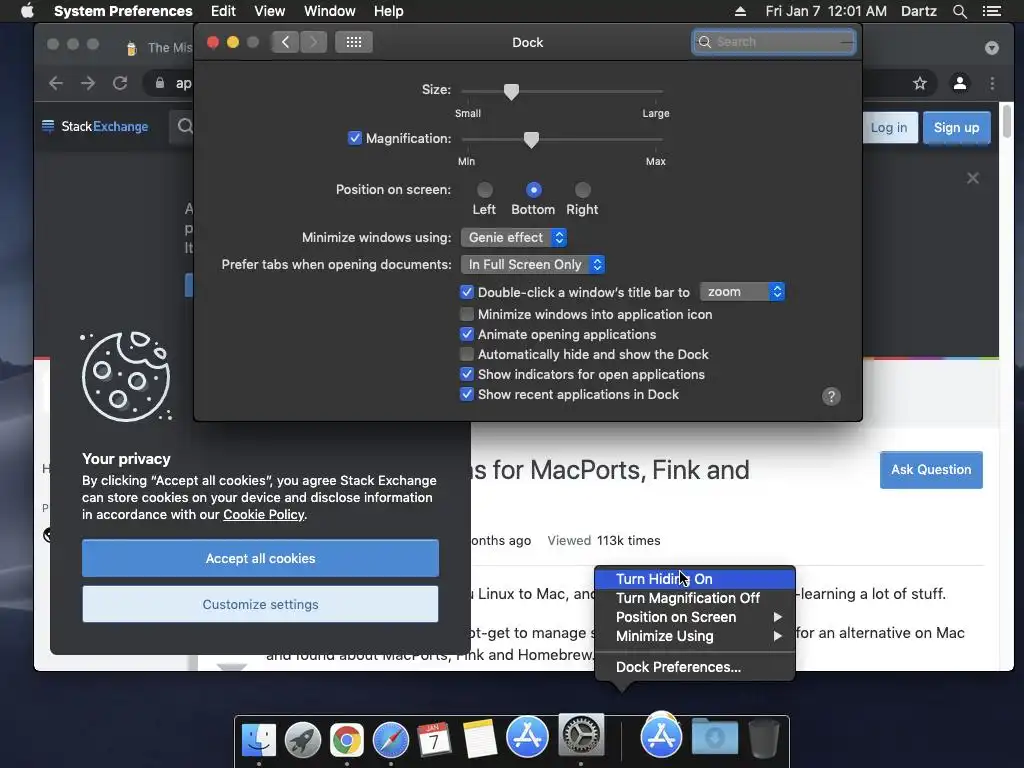Screen dimensions: 1024x768
Task: Click Dartz user name in menu bar
Action: point(918,11)
